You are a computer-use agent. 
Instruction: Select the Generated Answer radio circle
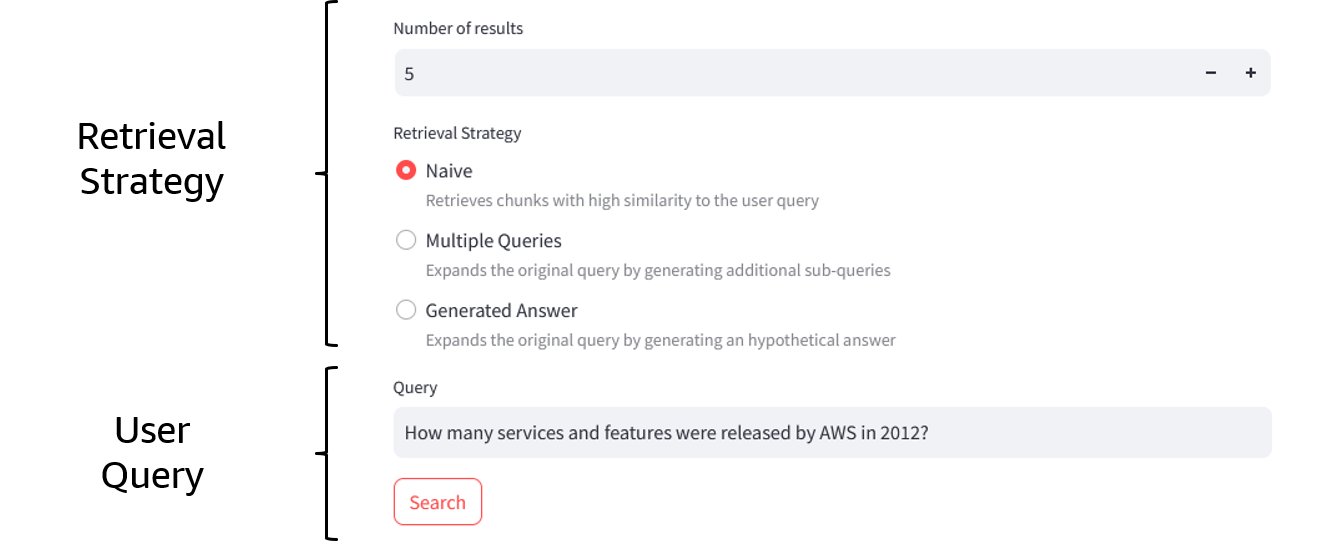point(405,310)
